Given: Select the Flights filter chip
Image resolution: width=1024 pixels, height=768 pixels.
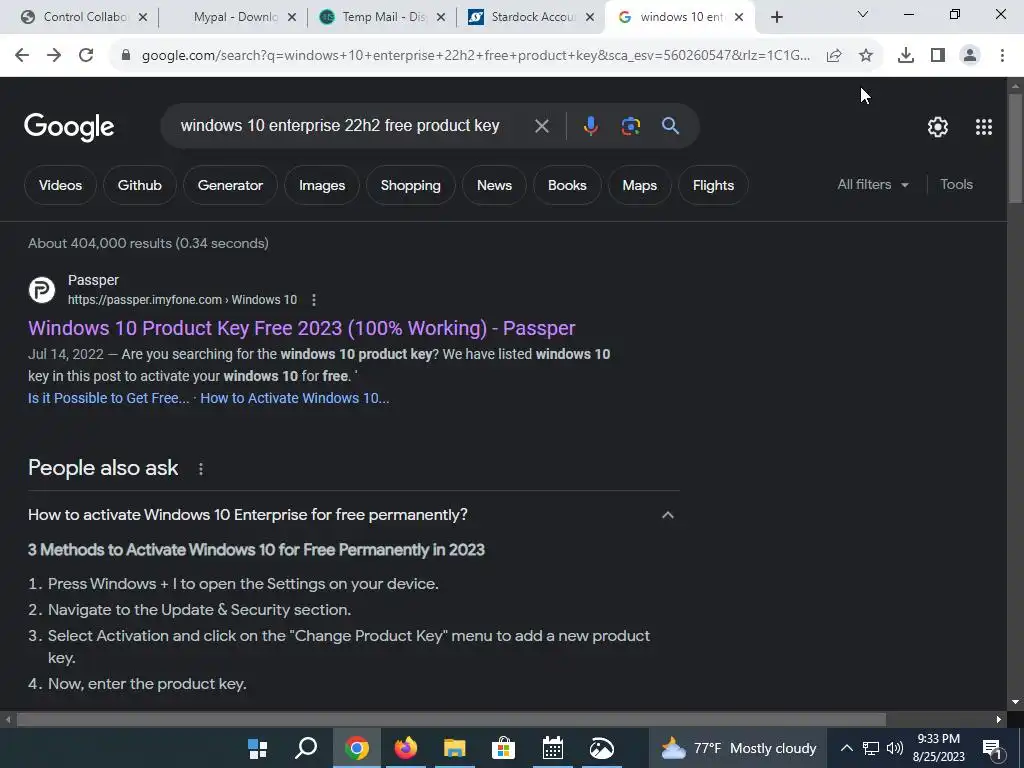Looking at the screenshot, I should coord(713,185).
